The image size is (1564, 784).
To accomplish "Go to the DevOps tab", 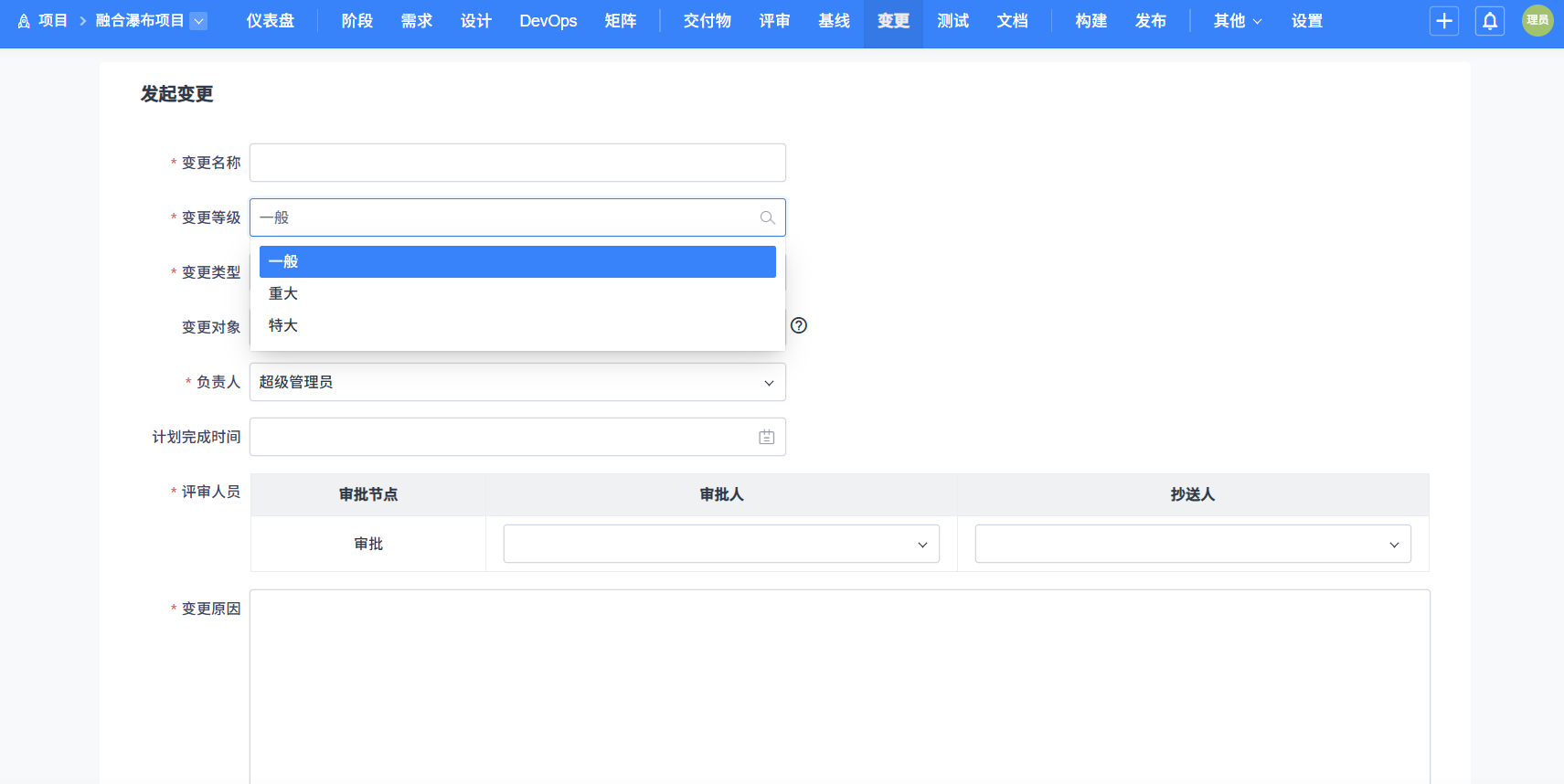I will [x=548, y=21].
